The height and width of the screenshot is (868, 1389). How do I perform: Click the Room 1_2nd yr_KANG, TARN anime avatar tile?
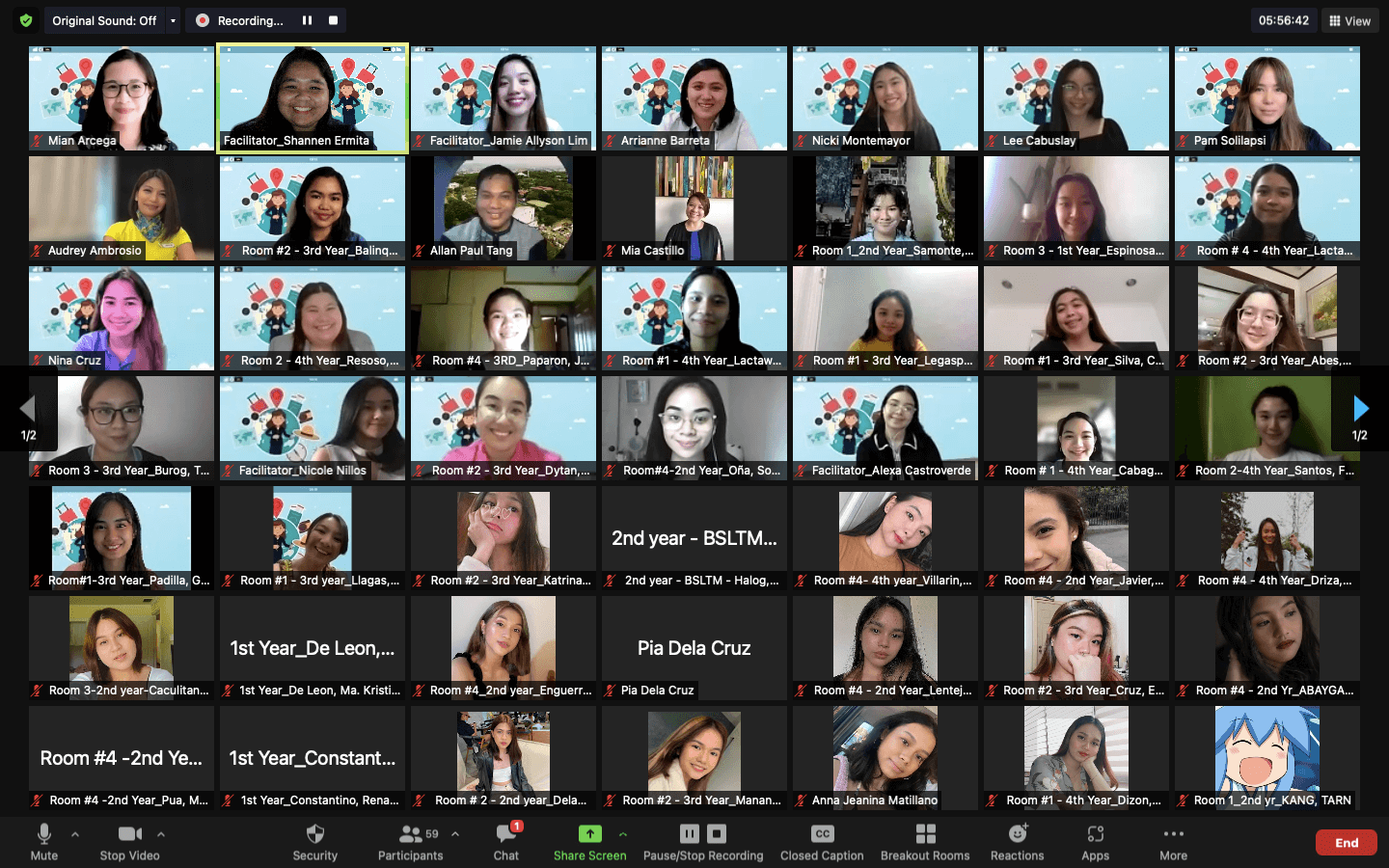pos(1267,758)
